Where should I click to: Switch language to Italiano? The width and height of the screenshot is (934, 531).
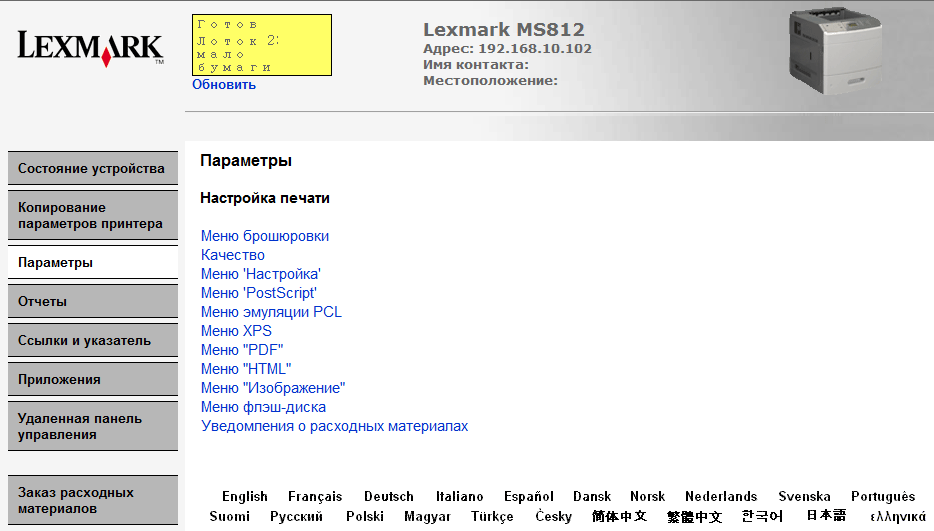click(459, 496)
